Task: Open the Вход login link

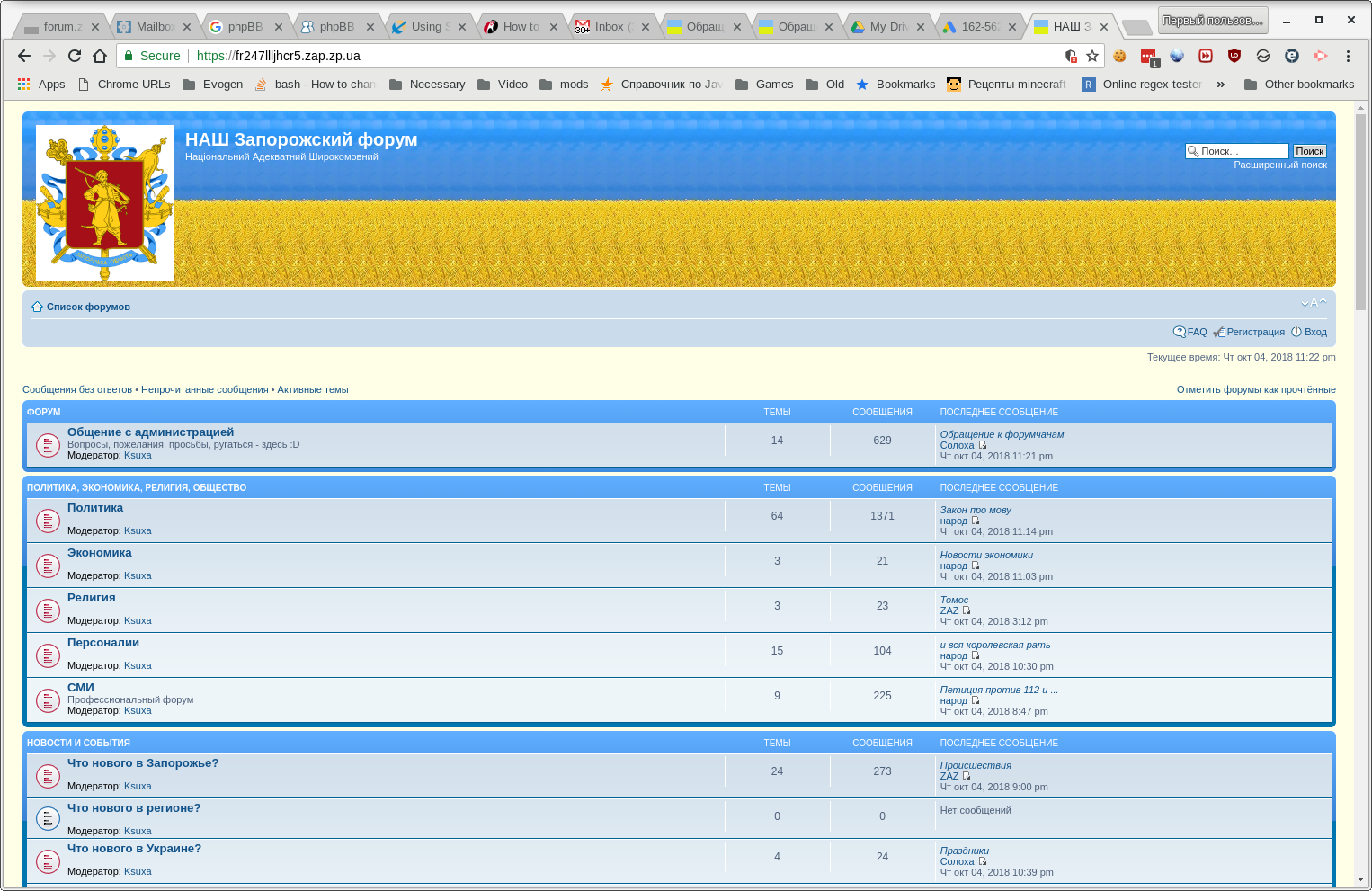Action: [x=1315, y=332]
